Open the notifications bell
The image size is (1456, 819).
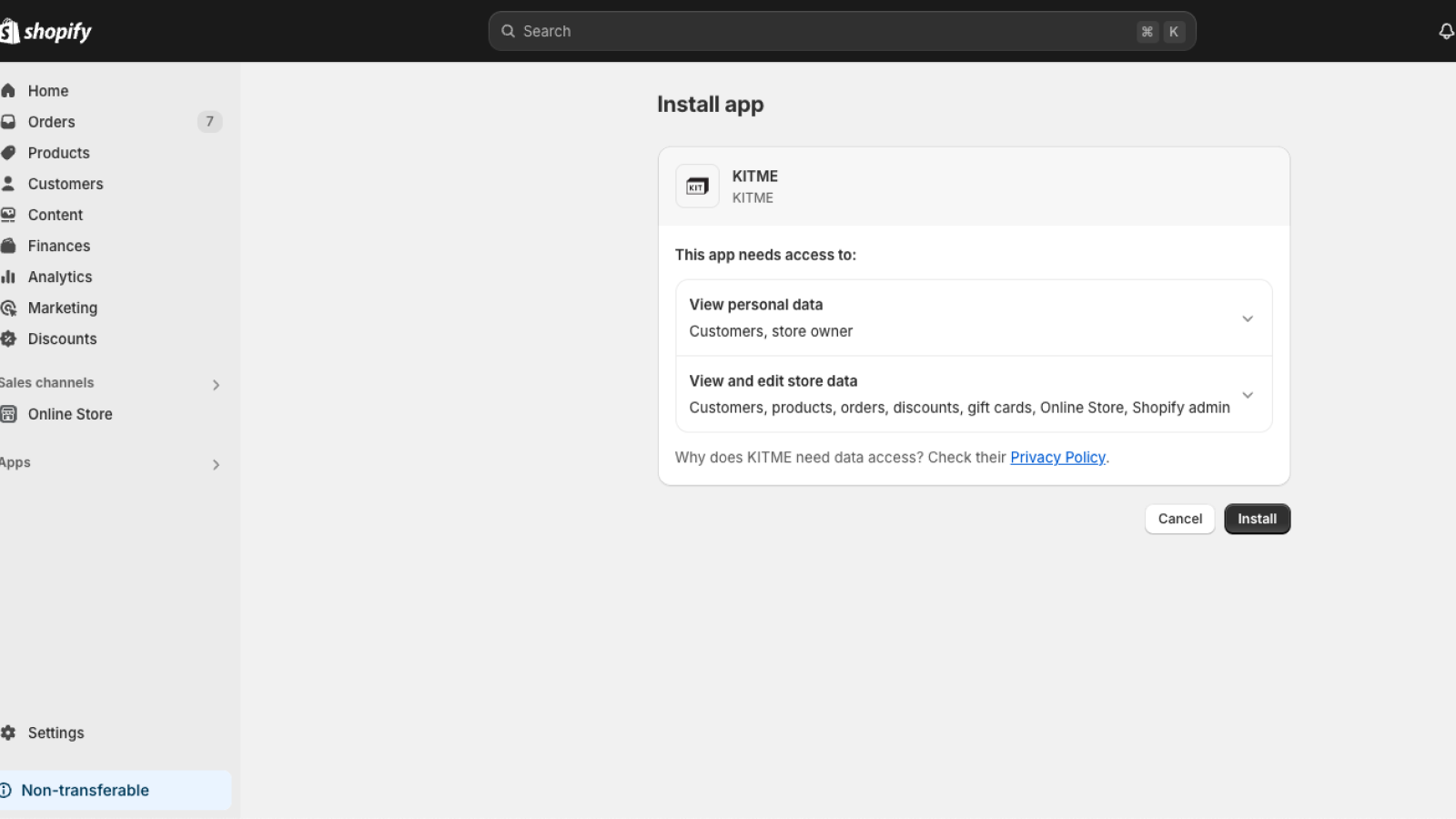(1446, 32)
